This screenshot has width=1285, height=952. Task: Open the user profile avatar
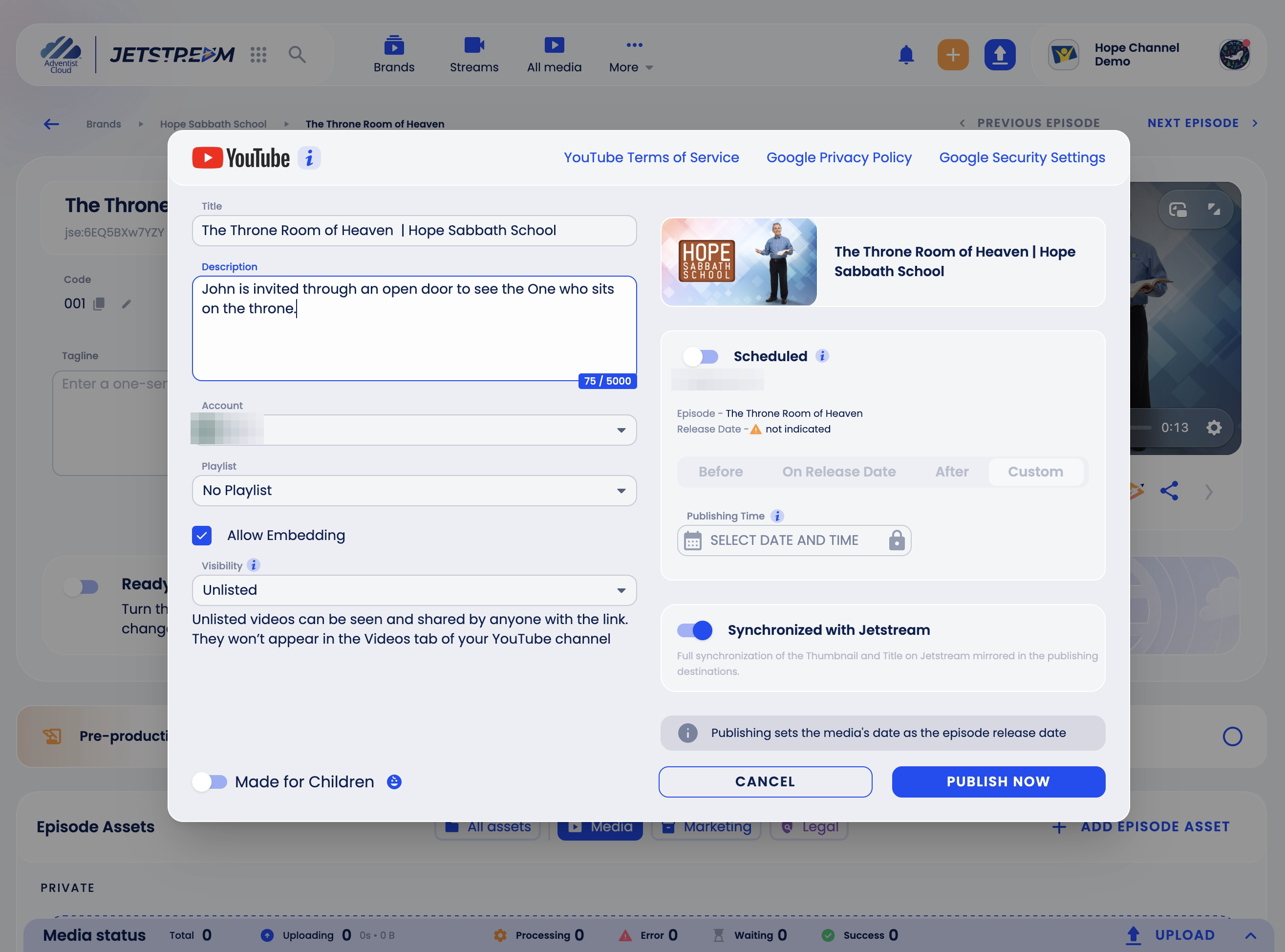1234,55
